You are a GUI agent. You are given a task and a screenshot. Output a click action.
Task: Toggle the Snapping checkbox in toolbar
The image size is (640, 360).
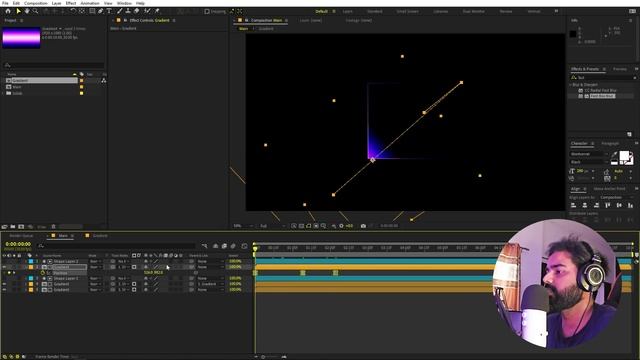pos(207,11)
